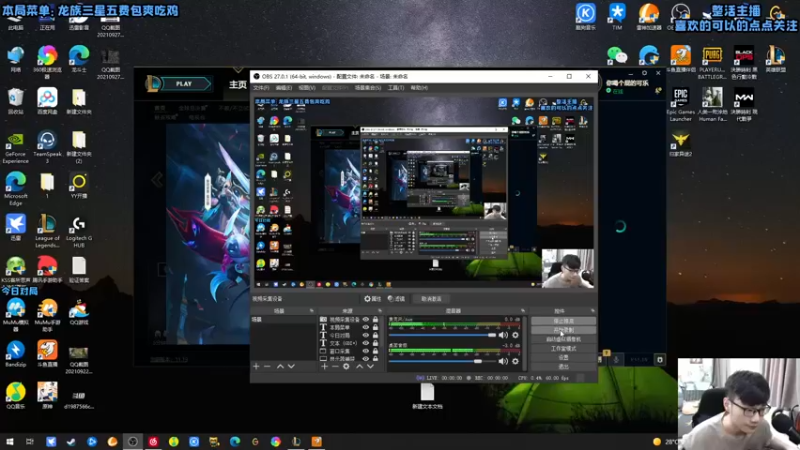Screen dimensions: 800x450
Task: Click the 启动虚拟摄像机 virtual camera button
Action: click(563, 339)
